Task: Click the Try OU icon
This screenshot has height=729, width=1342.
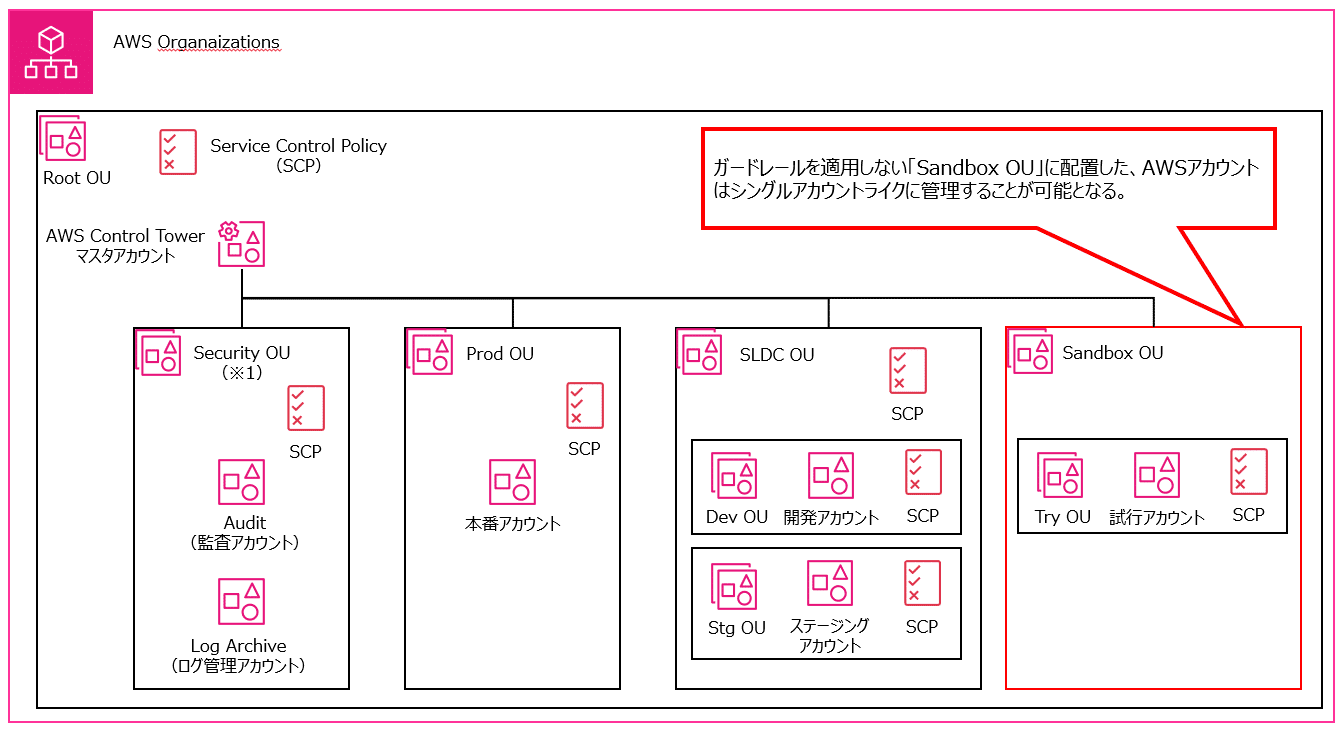Action: coord(1061,476)
